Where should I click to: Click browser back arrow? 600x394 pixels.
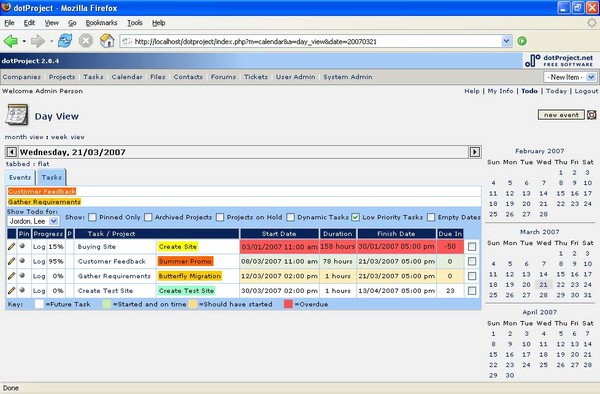[x=11, y=41]
